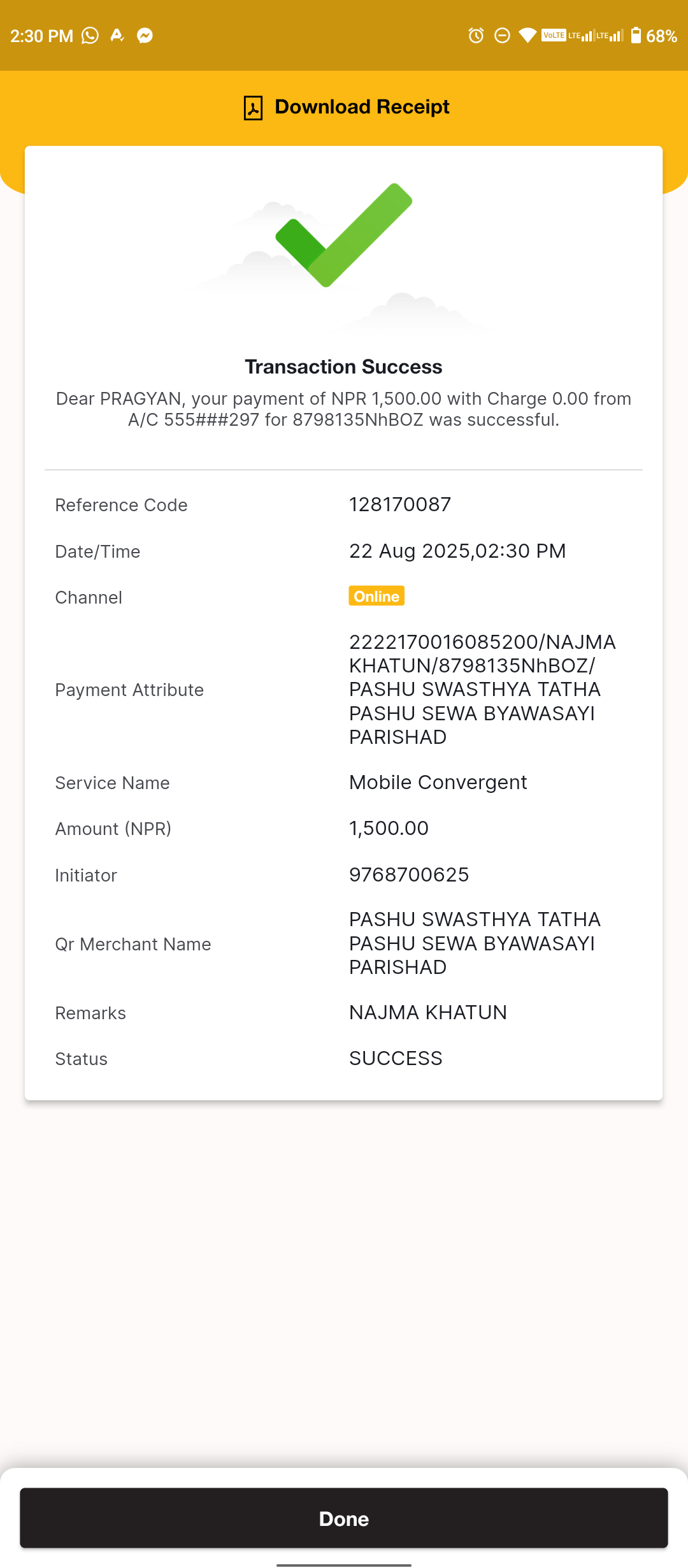
Task: Tap the PDF receipt download icon
Action: point(253,108)
